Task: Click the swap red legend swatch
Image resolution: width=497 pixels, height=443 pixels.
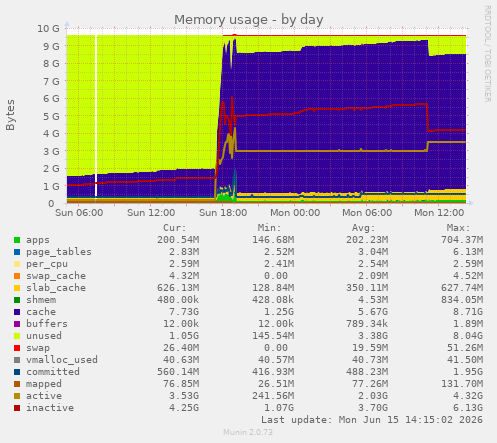Action: coord(17,348)
